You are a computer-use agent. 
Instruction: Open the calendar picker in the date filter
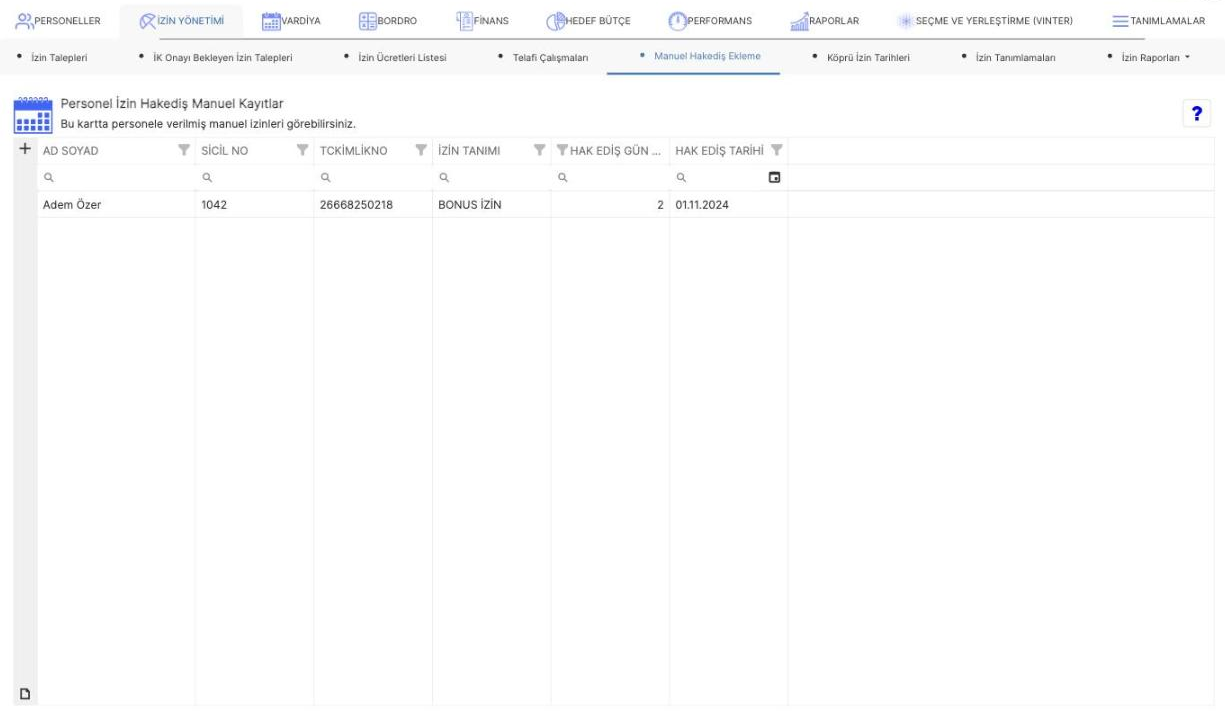pyautogui.click(x=773, y=178)
